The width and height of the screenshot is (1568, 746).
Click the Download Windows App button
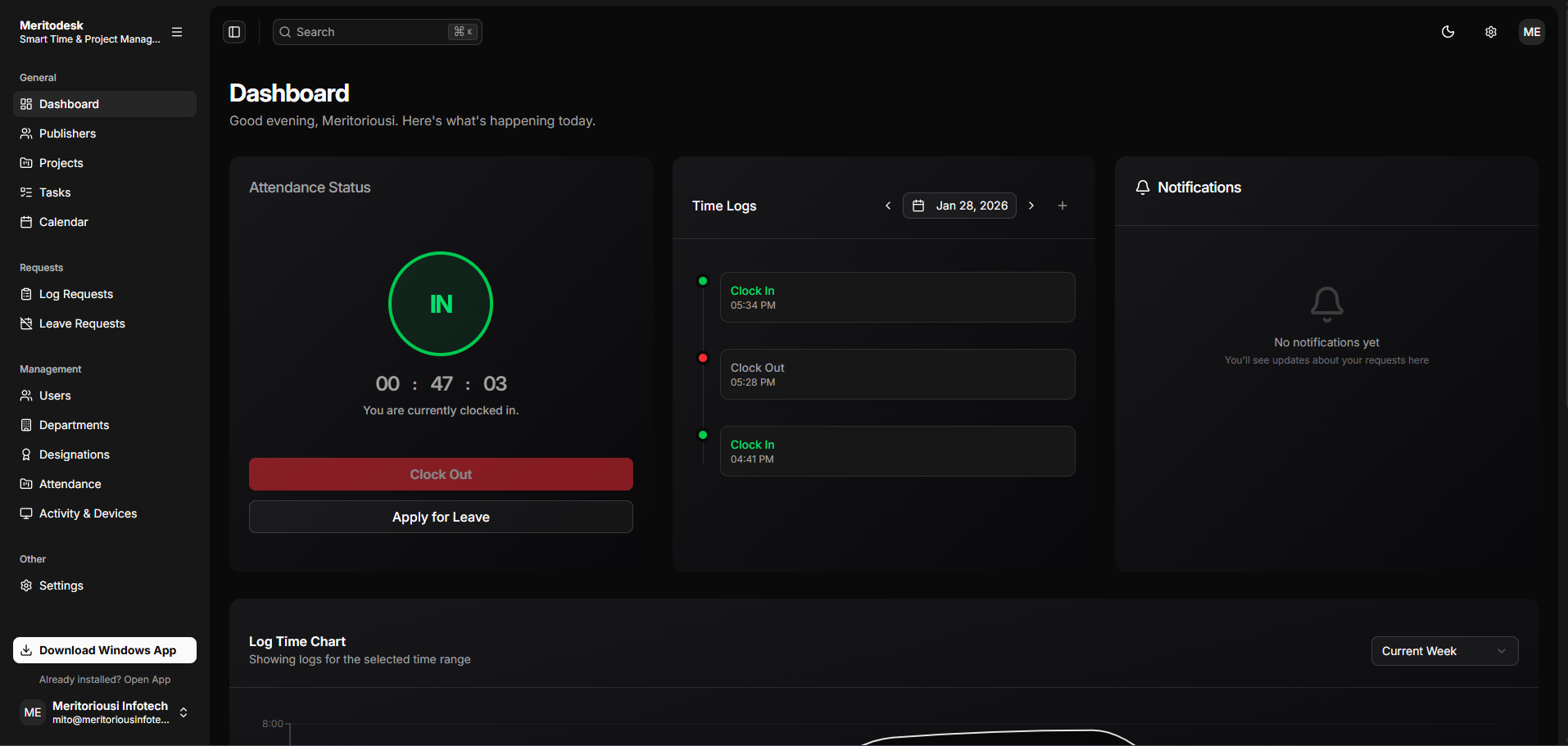[x=105, y=650]
